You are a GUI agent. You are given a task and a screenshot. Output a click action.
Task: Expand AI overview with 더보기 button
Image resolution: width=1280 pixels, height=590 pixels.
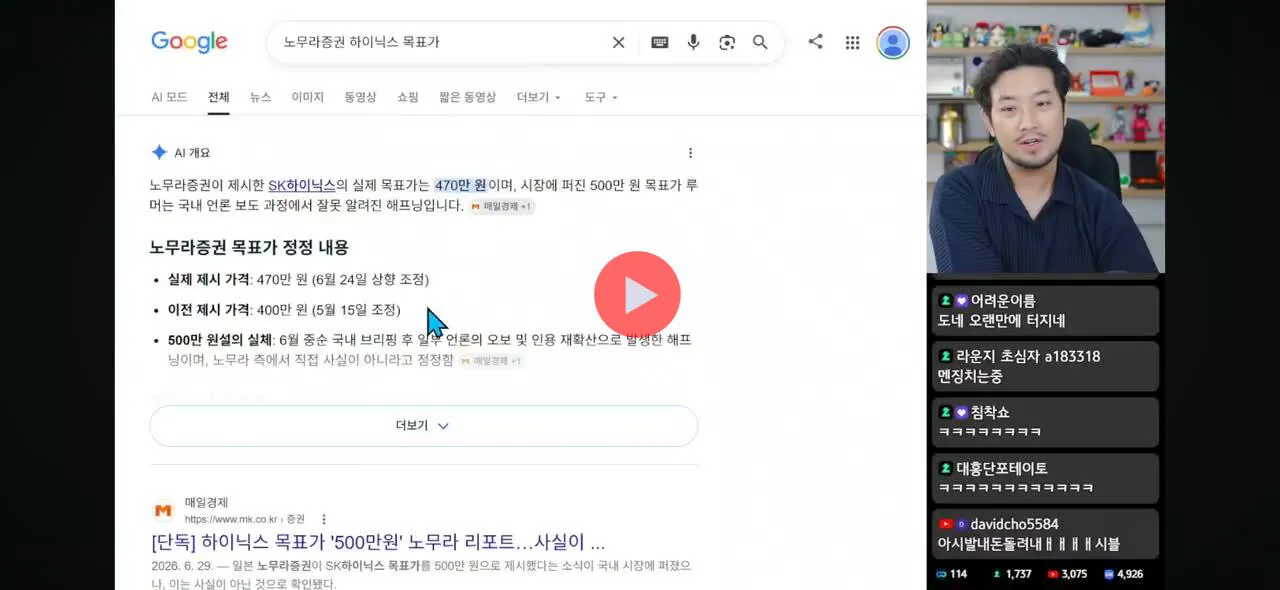click(423, 426)
